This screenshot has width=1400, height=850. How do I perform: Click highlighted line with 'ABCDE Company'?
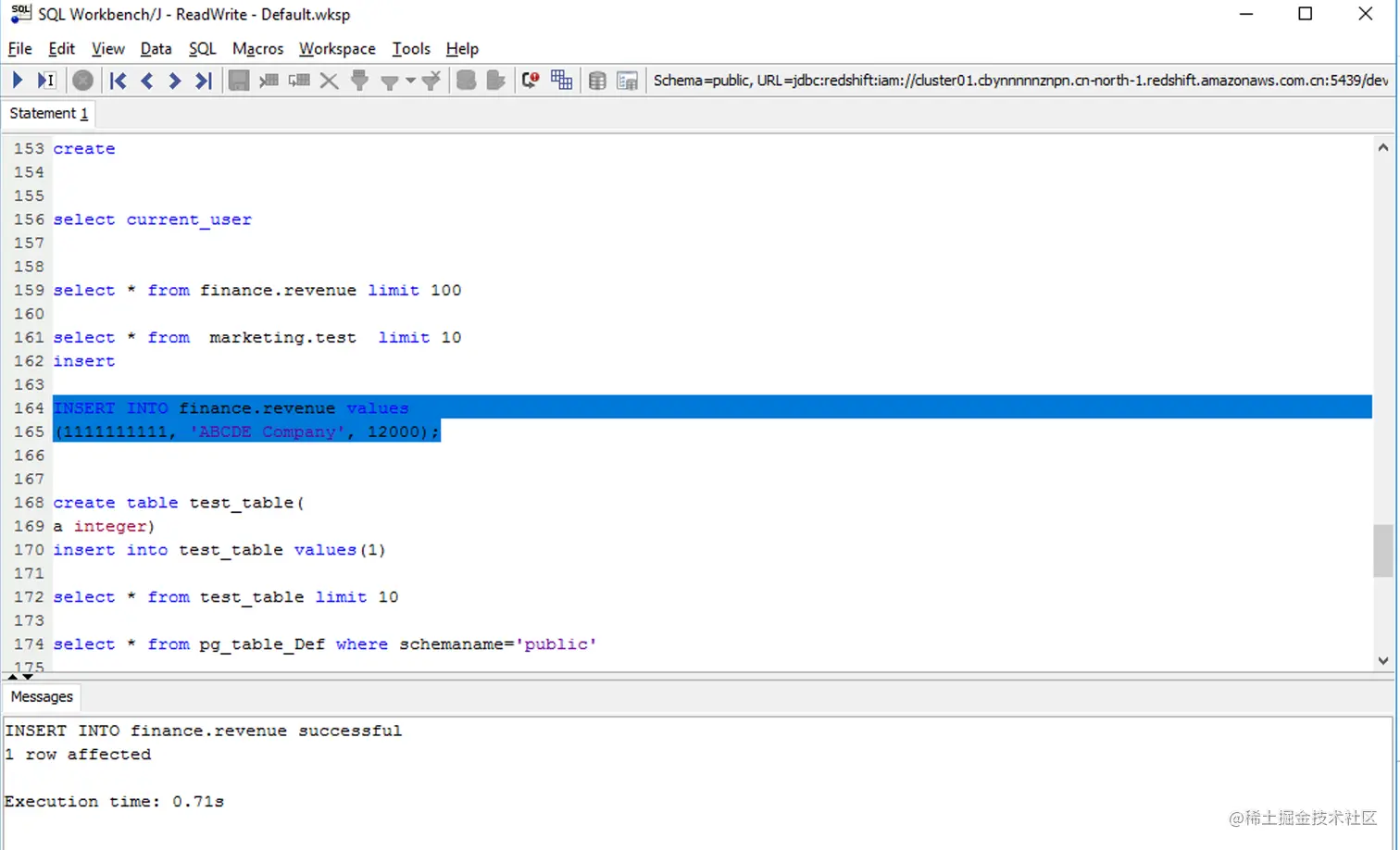(246, 431)
